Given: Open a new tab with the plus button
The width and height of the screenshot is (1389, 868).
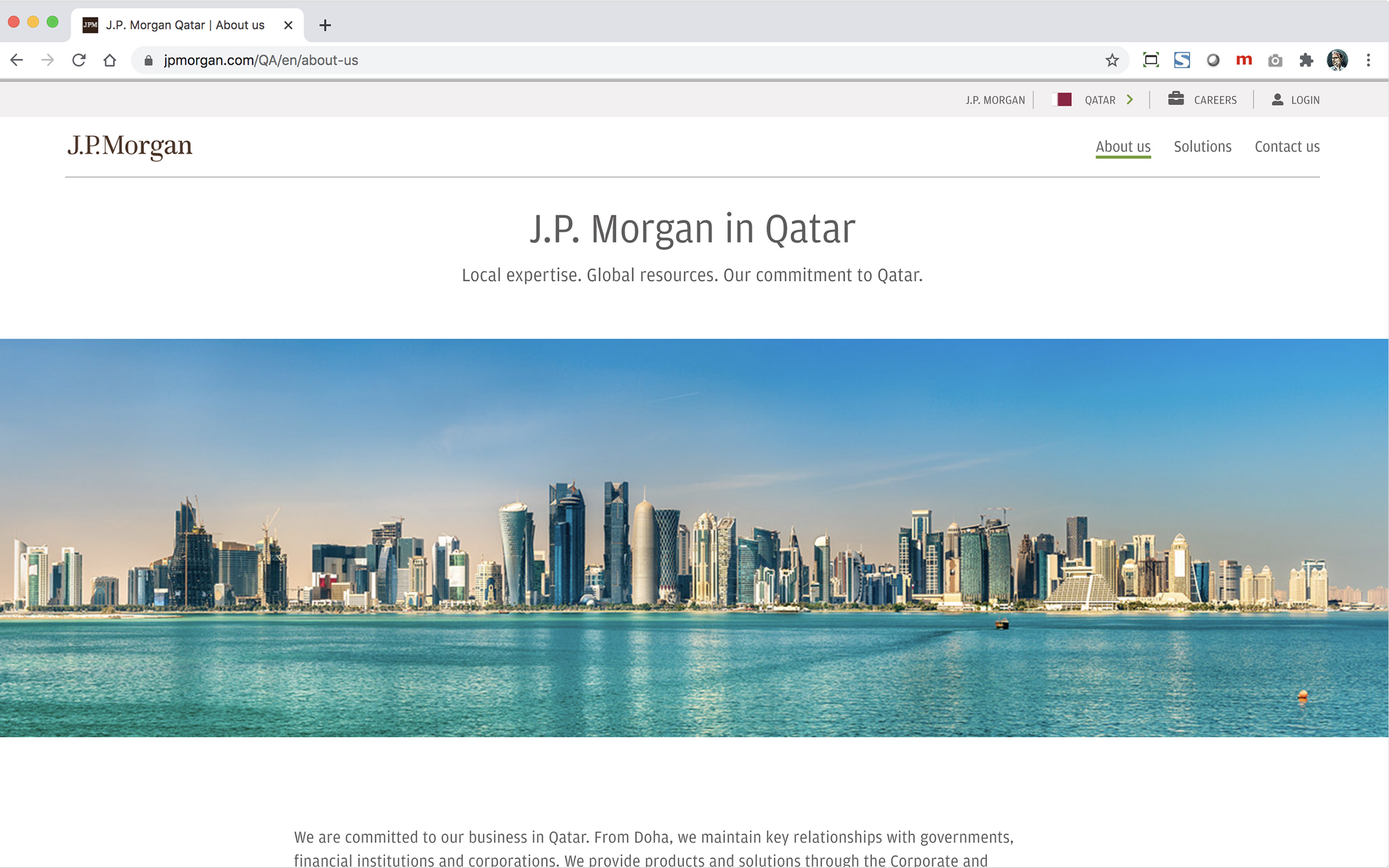Looking at the screenshot, I should coord(325,25).
